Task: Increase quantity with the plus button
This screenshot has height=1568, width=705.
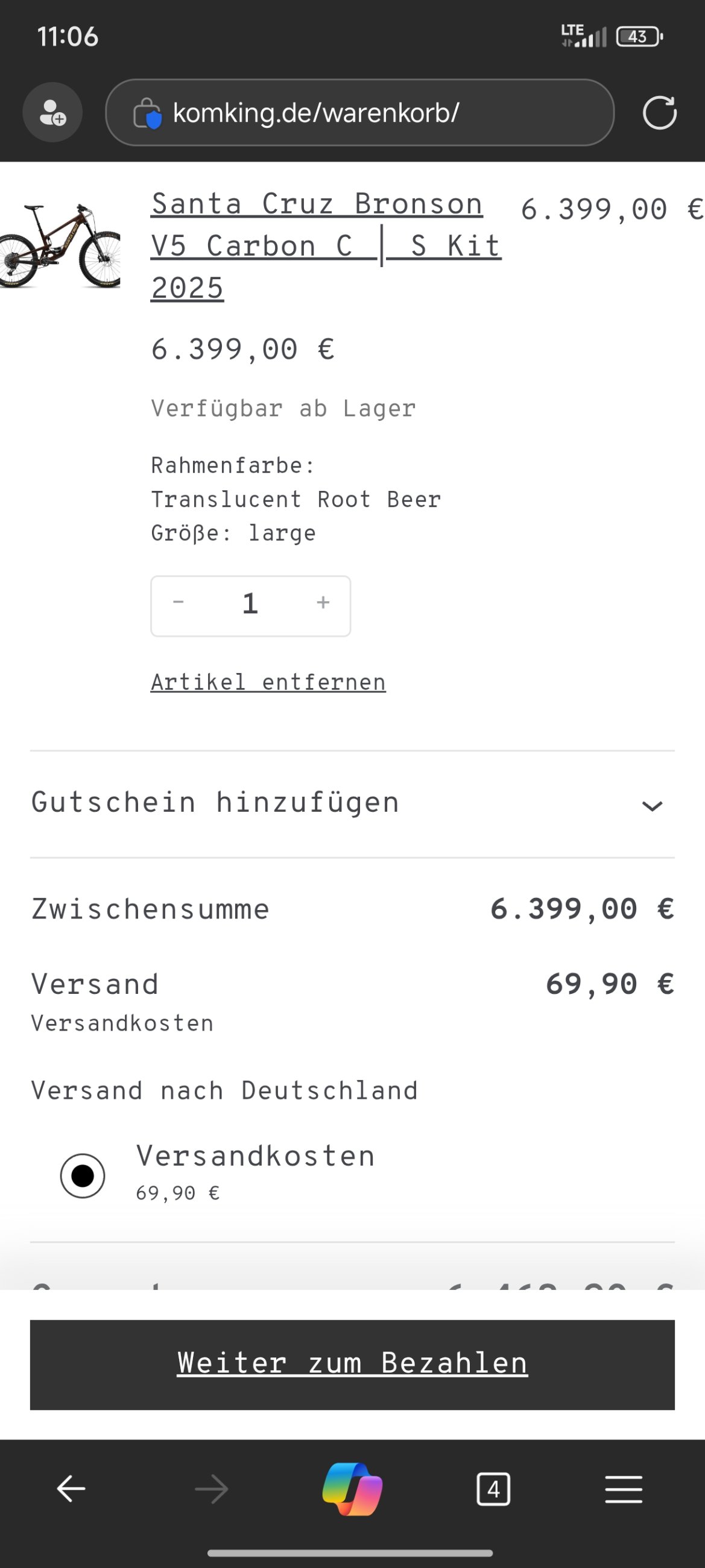Action: [323, 602]
